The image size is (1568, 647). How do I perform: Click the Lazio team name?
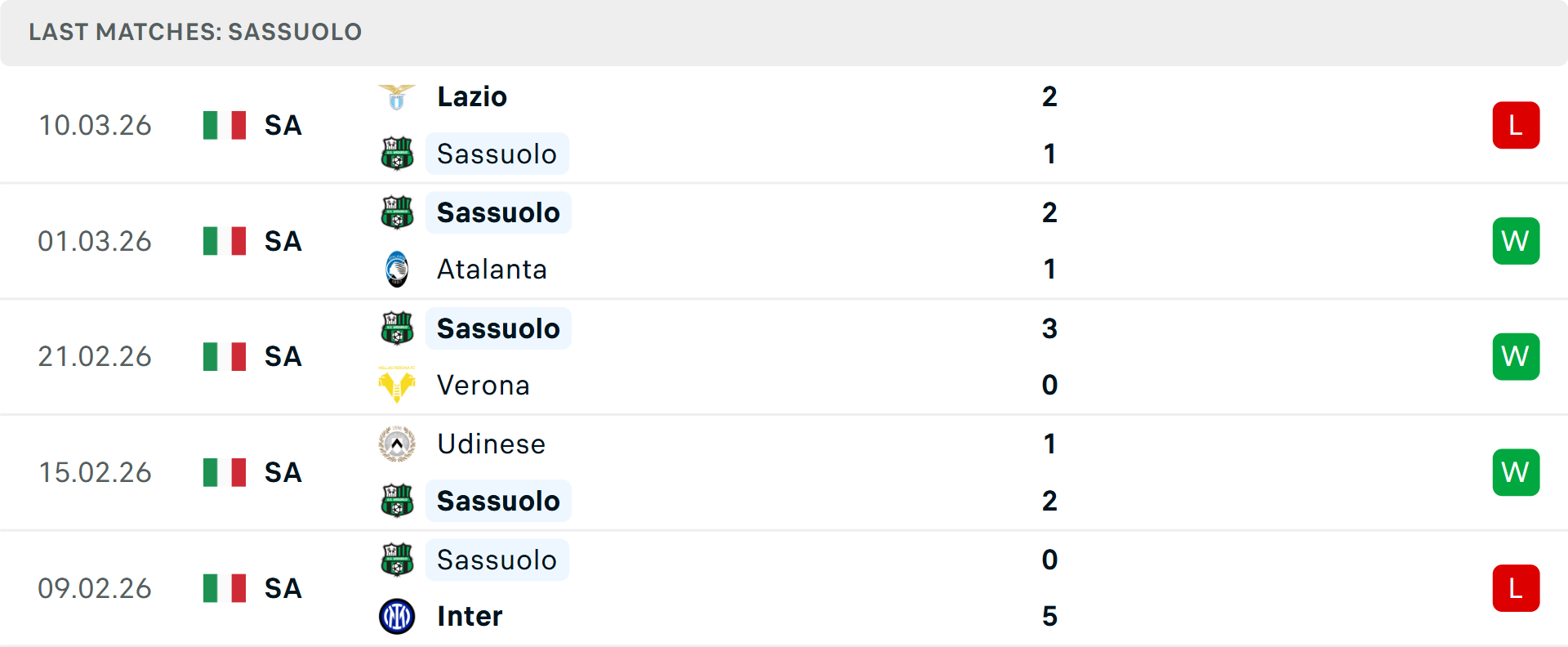[x=471, y=96]
